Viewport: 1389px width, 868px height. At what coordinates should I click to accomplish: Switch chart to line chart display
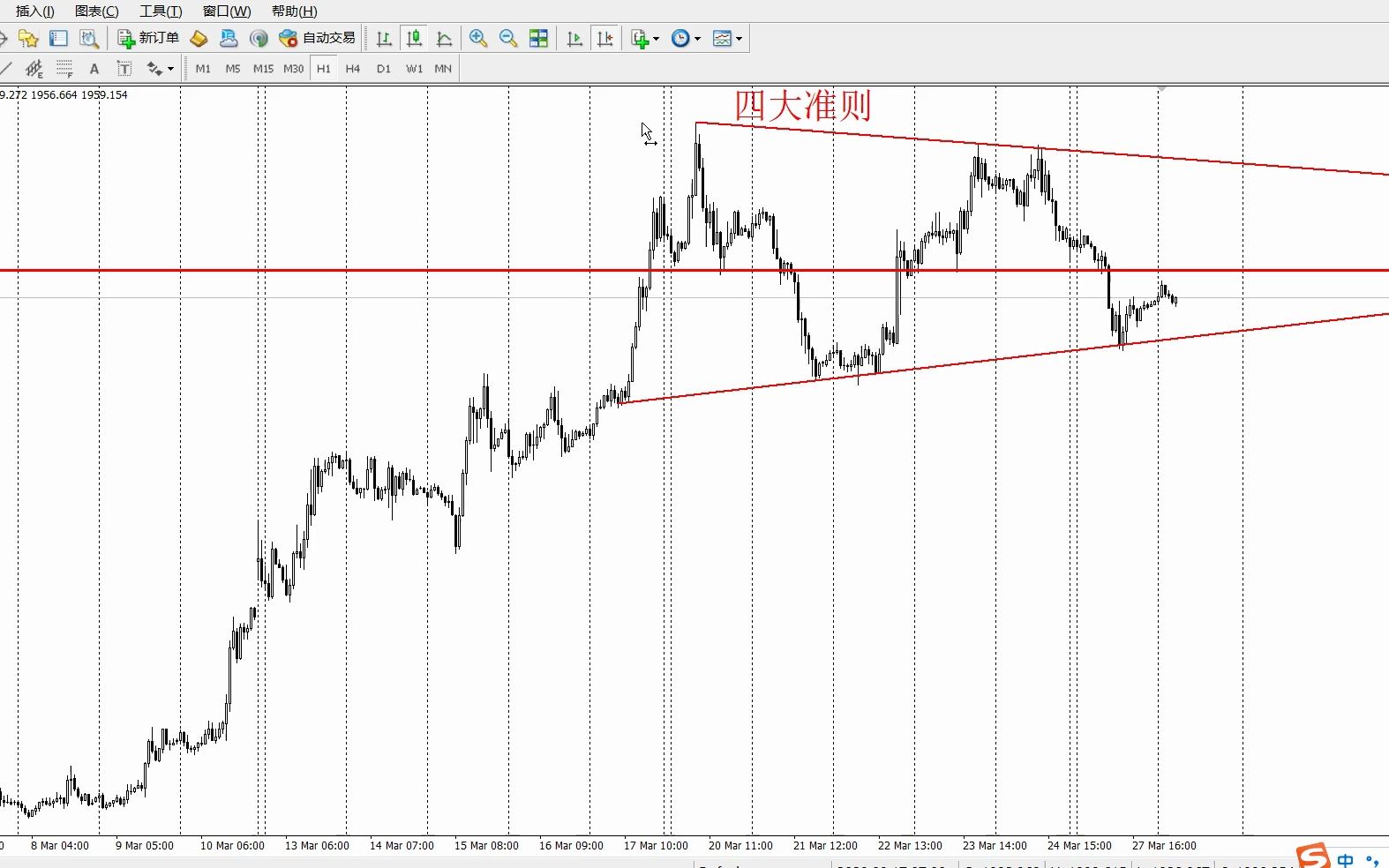[x=444, y=39]
